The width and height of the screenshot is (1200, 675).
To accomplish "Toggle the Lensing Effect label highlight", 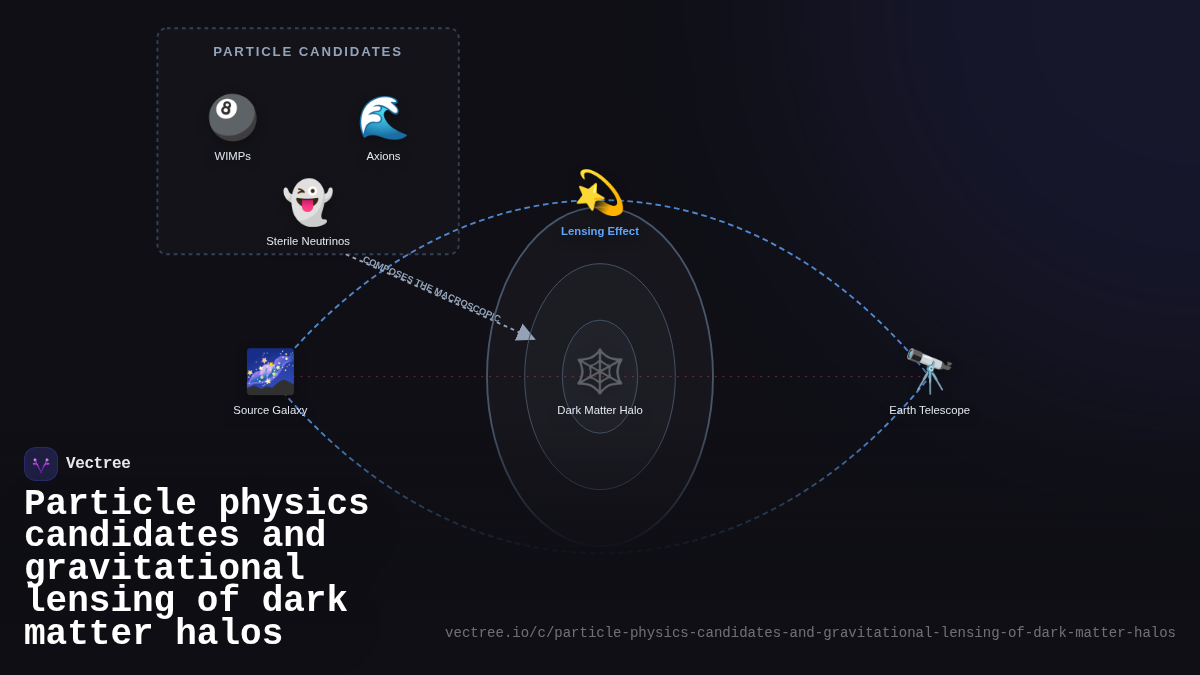I will pos(599,231).
